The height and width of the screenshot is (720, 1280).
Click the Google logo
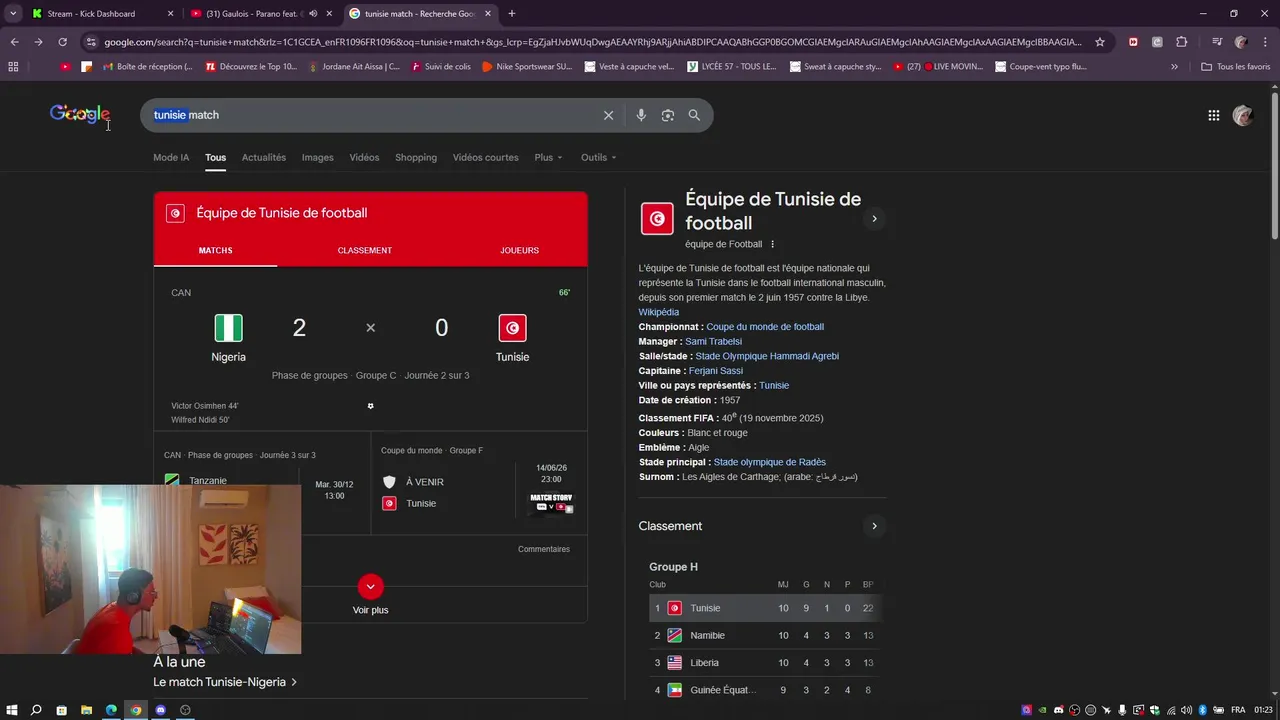point(80,114)
